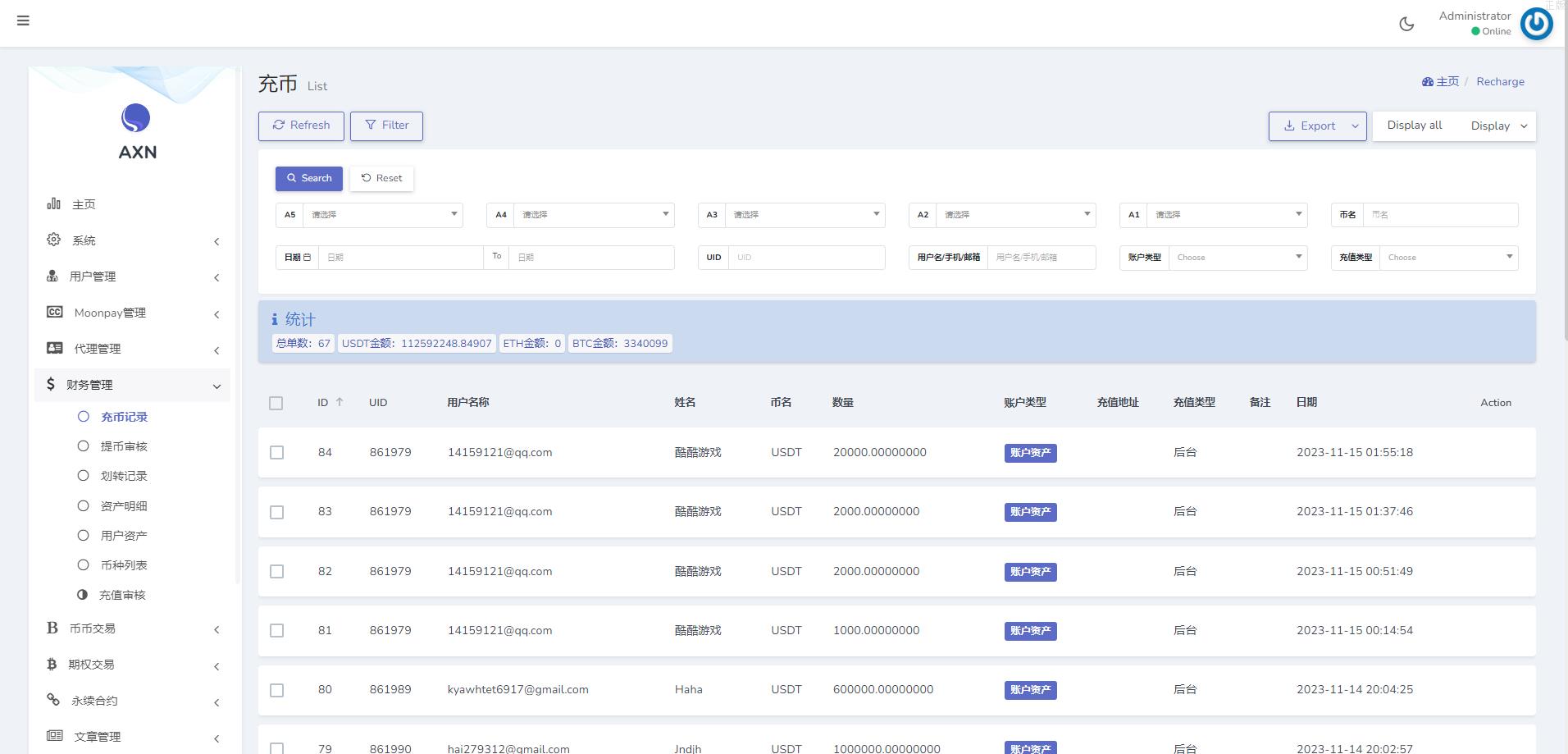Screen dimensions: 1568x754
Task: Click the UID filter input field
Action: tap(806, 258)
